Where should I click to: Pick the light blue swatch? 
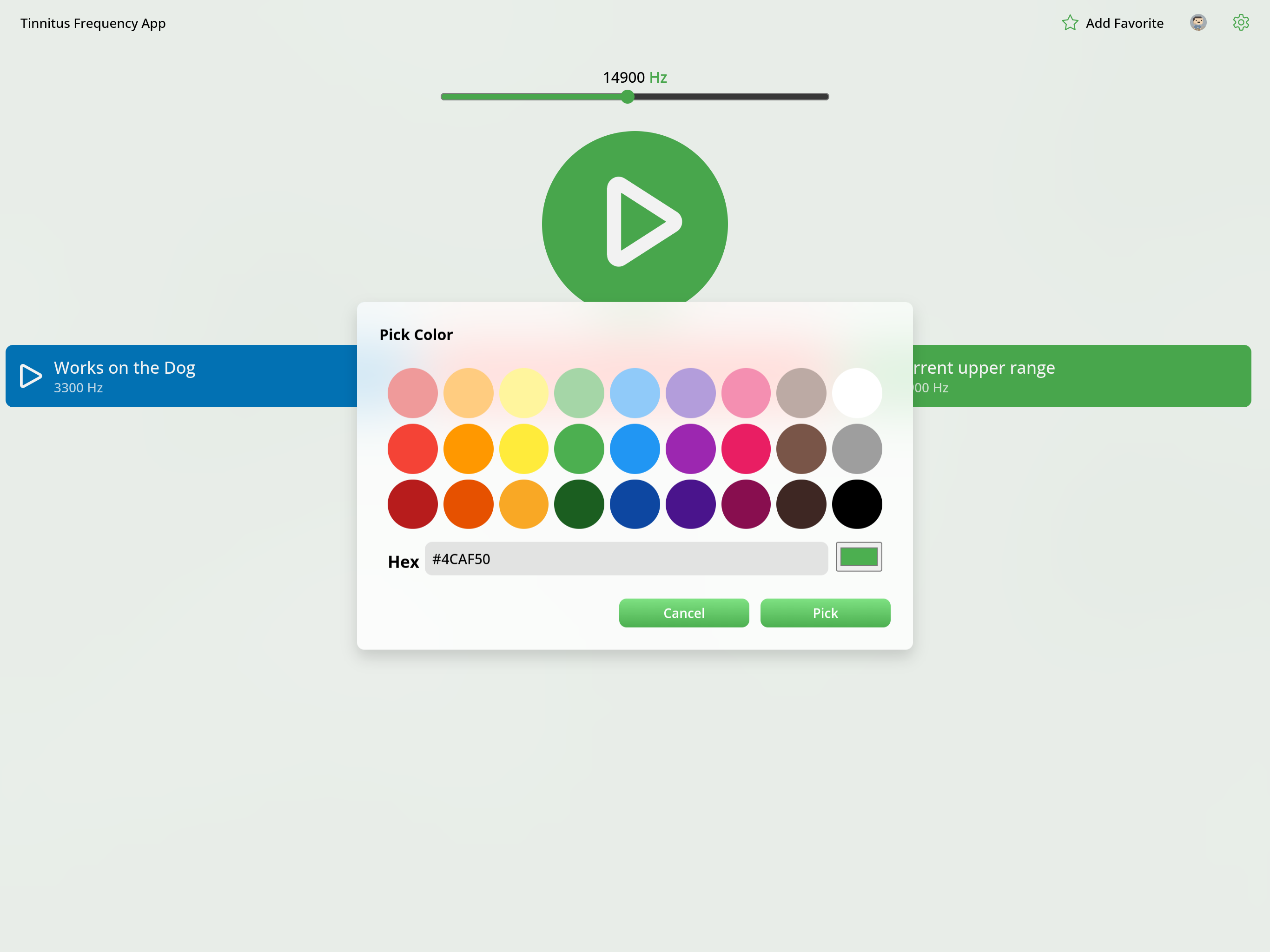point(635,393)
